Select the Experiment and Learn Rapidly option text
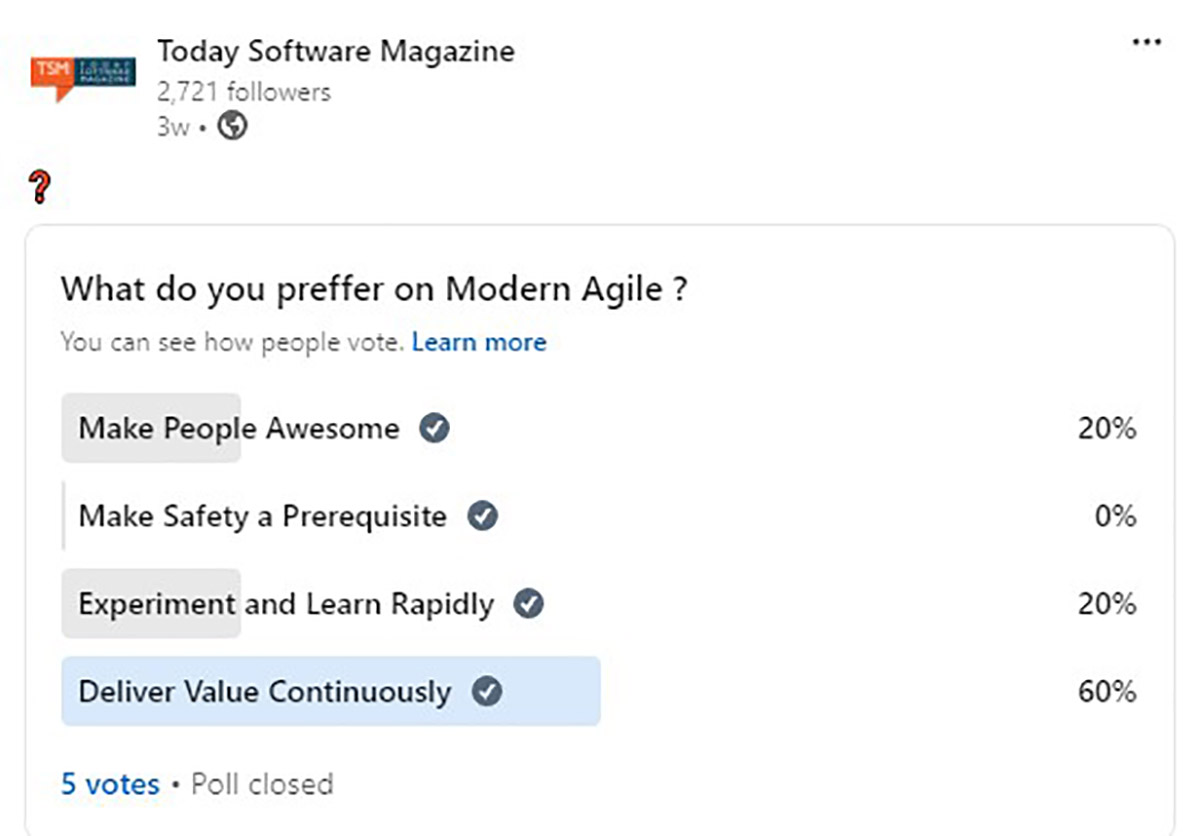 pos(286,605)
